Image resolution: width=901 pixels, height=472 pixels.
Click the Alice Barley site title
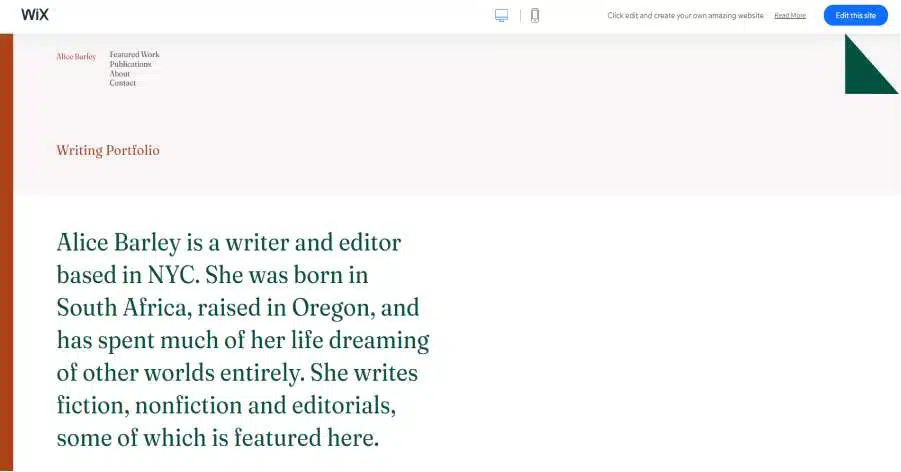click(x=76, y=57)
